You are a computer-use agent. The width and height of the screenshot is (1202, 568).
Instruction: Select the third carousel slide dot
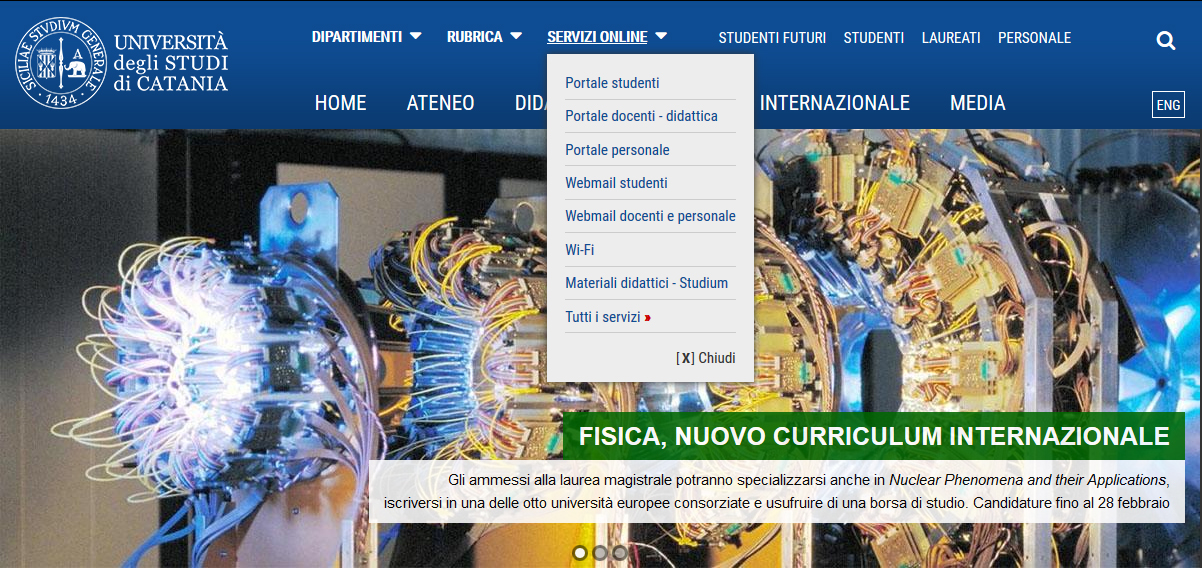coord(620,552)
